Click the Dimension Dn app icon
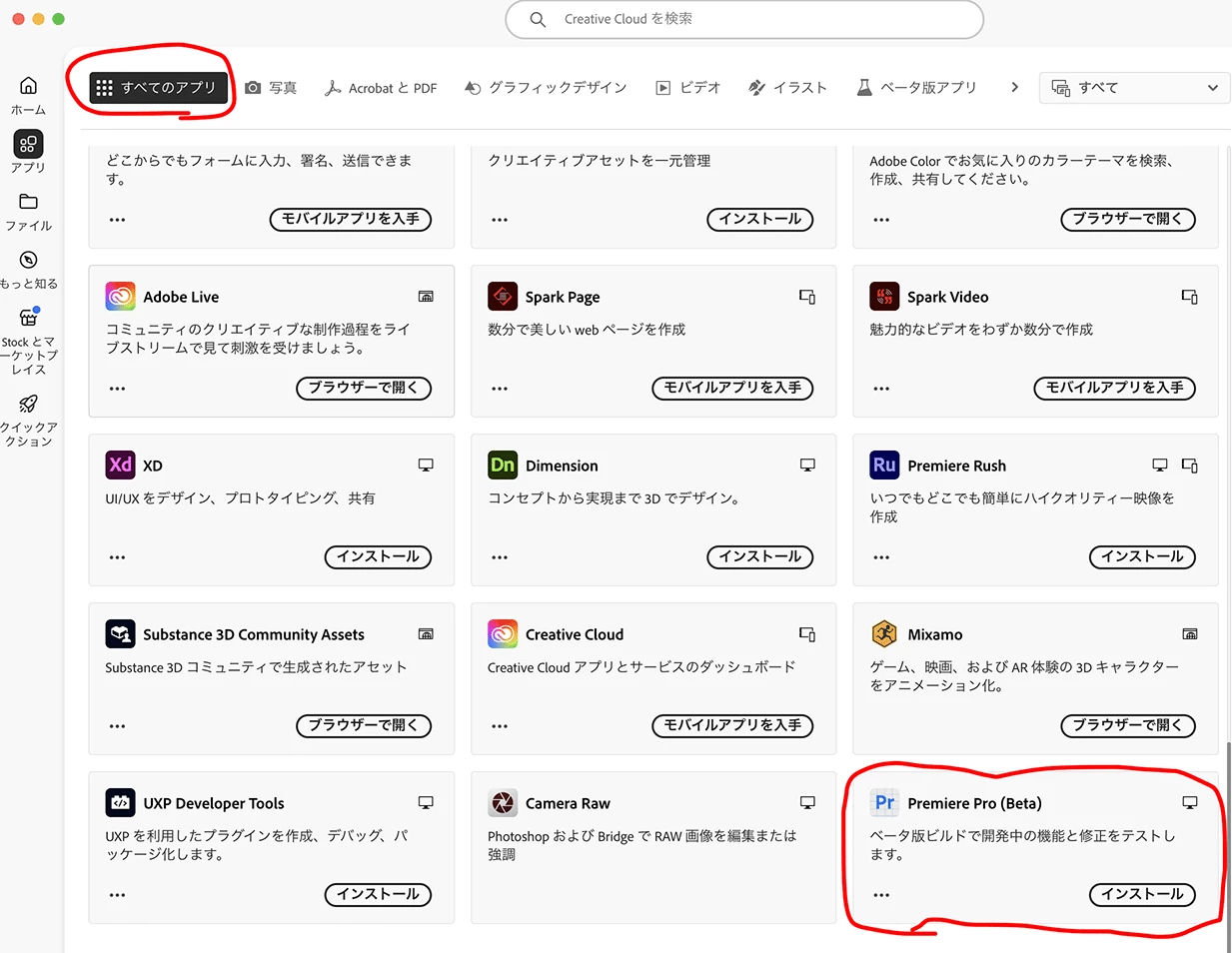Screen dimensions: 1232x953 tap(503, 466)
